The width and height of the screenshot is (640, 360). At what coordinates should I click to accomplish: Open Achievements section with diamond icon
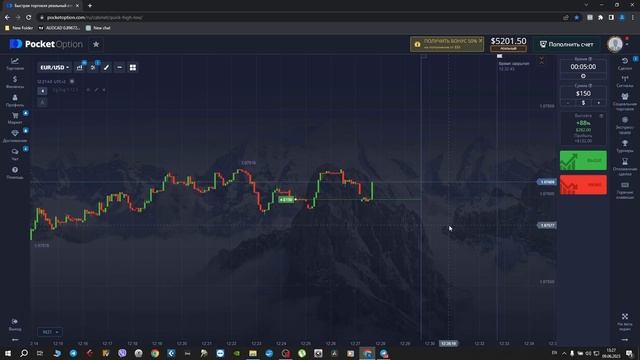(x=15, y=136)
